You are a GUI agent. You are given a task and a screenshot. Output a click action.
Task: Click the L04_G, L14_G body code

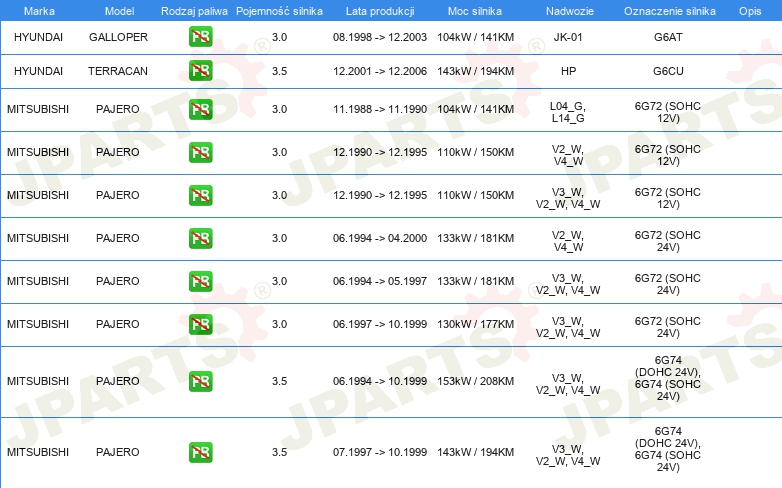568,112
